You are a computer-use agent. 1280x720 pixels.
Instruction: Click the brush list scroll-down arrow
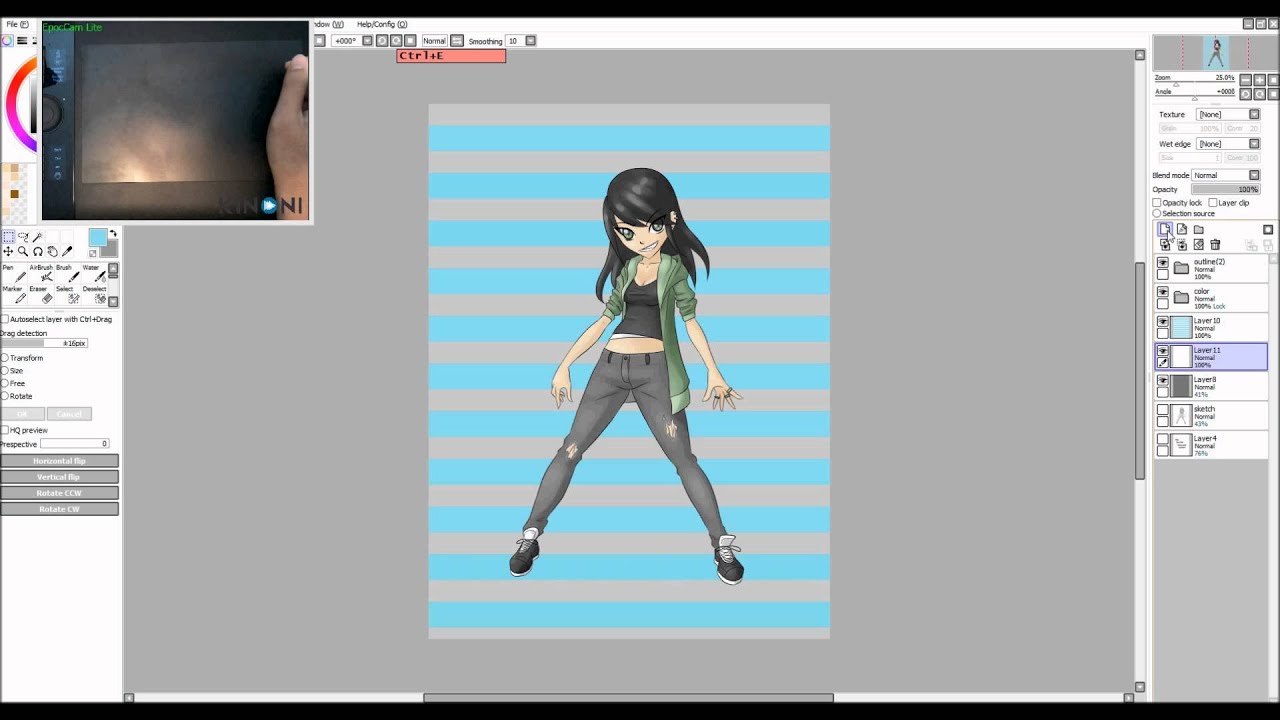(x=113, y=301)
